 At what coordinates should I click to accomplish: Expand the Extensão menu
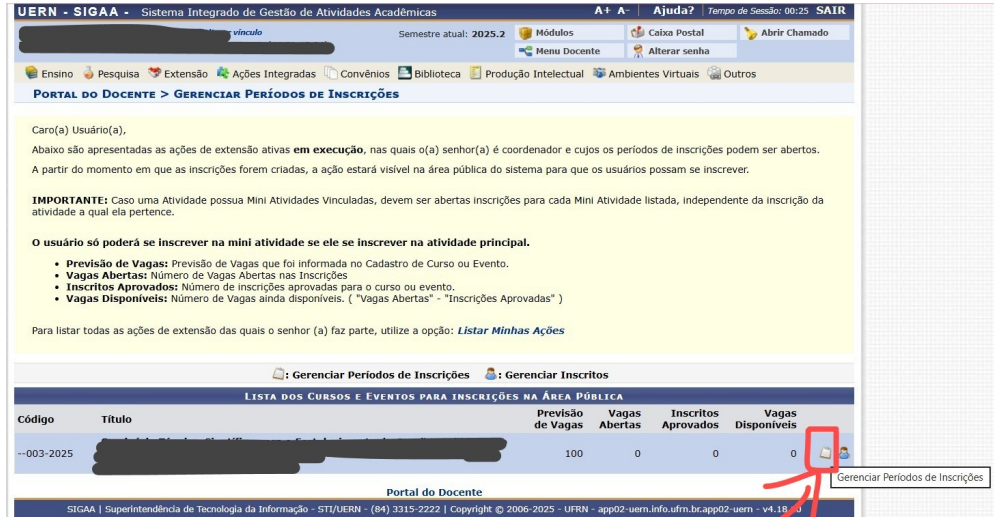tap(178, 74)
